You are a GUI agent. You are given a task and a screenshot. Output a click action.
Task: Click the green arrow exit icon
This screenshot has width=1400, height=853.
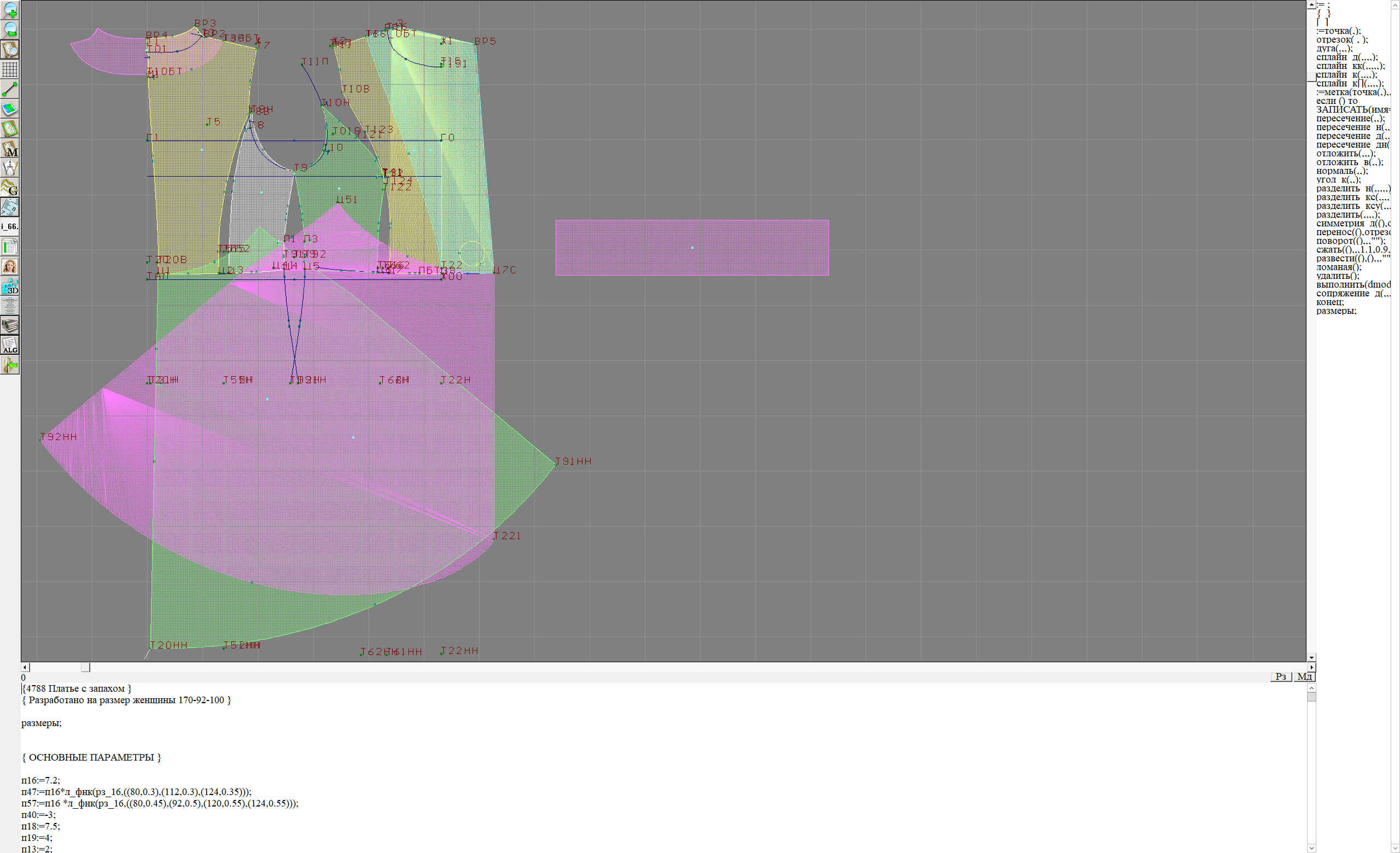click(x=10, y=366)
